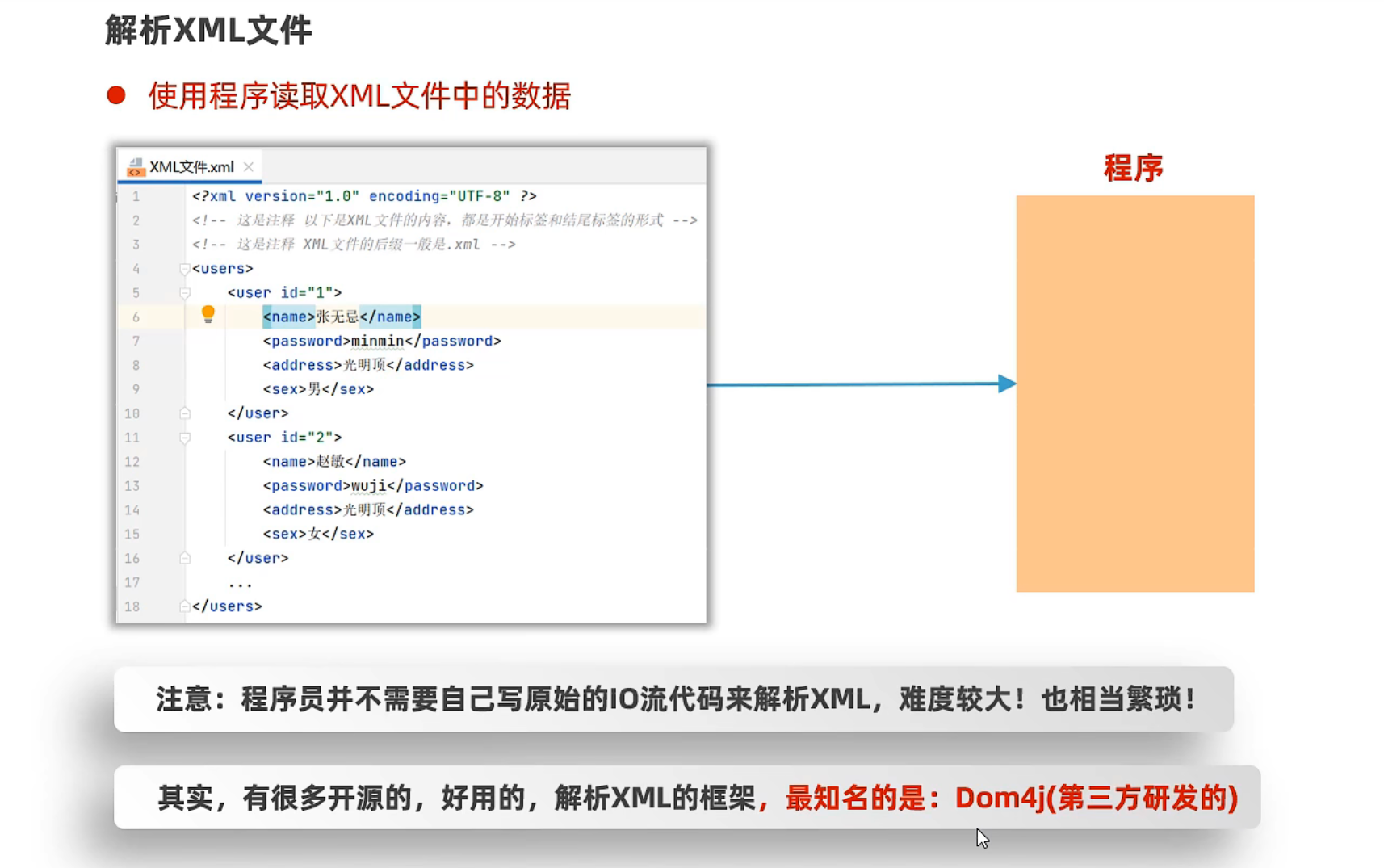The width and height of the screenshot is (1384, 868).
Task: Click the XML declaration line with encoding="UTF-8"
Action: click(364, 196)
